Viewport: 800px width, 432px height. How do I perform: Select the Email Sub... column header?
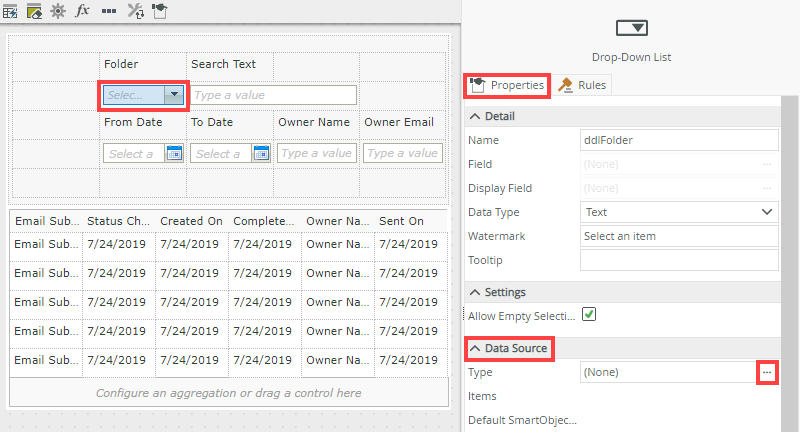coord(47,221)
